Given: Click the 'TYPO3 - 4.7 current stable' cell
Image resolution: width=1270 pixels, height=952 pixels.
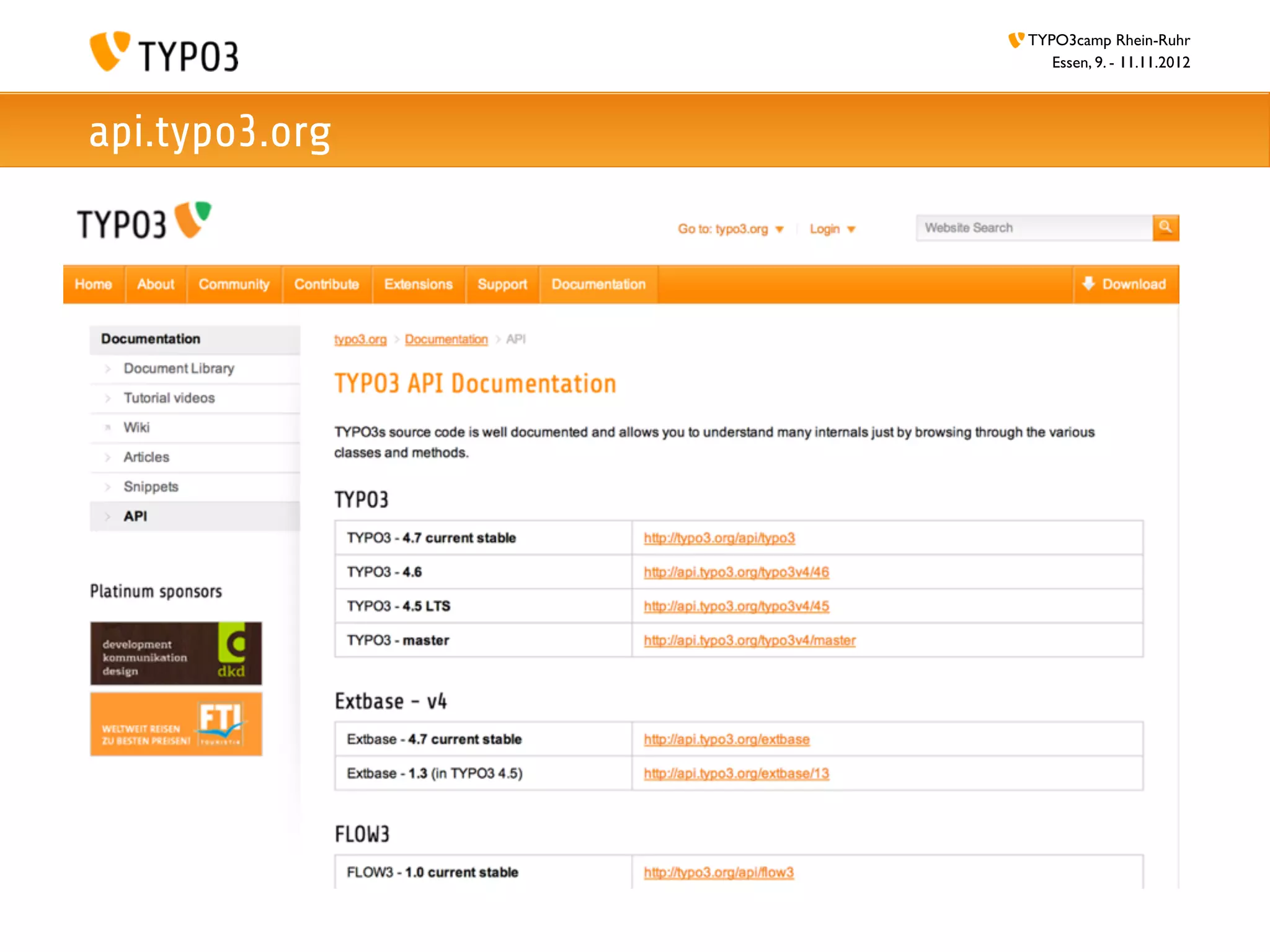Looking at the screenshot, I should (484, 538).
